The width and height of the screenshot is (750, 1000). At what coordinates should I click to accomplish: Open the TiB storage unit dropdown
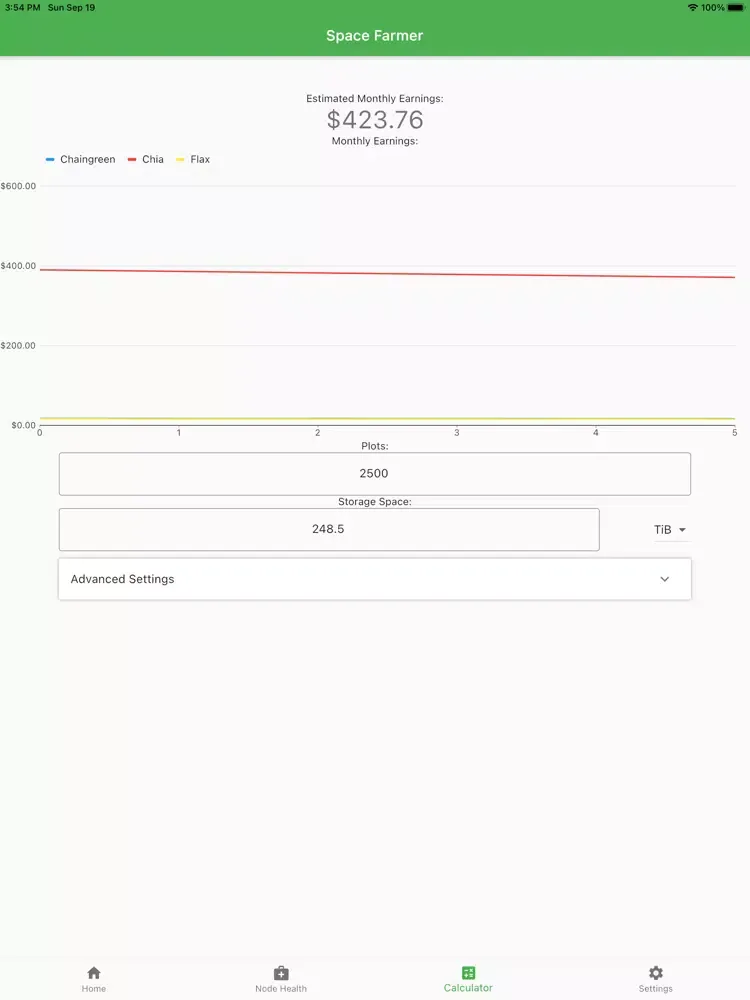670,530
